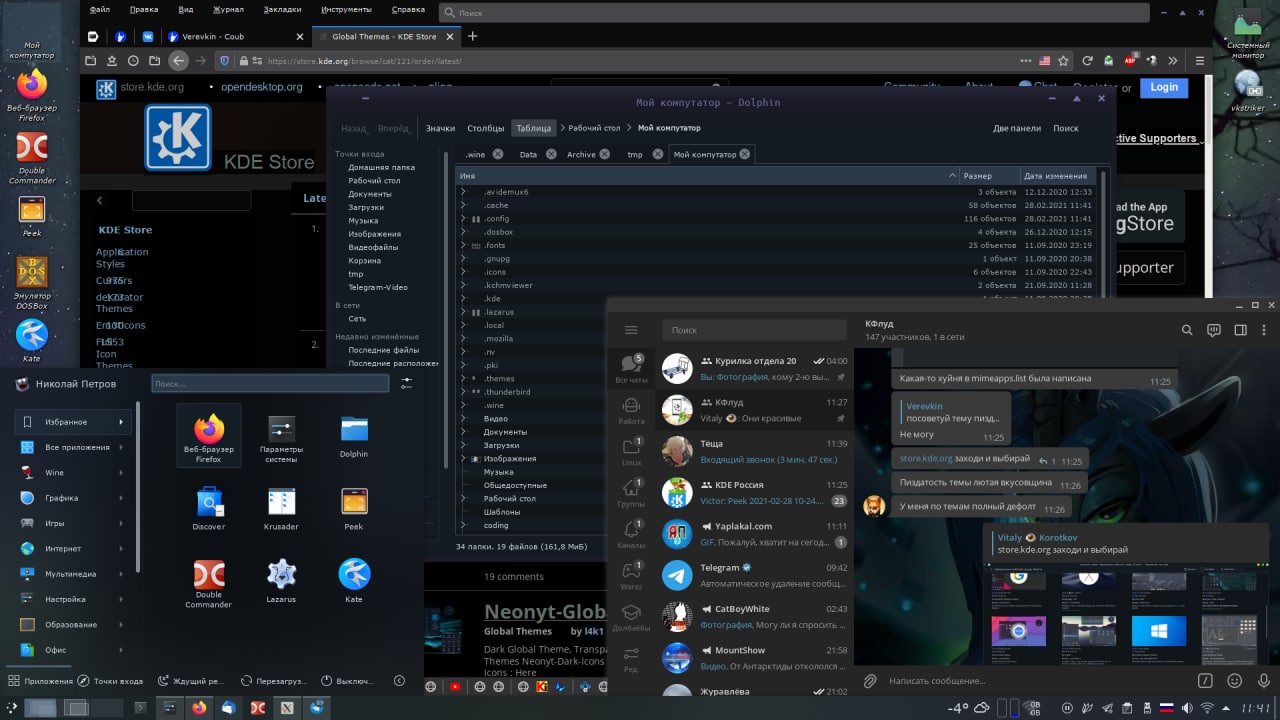
Task: Focus the Telegram Поиск search field
Action: 756,330
